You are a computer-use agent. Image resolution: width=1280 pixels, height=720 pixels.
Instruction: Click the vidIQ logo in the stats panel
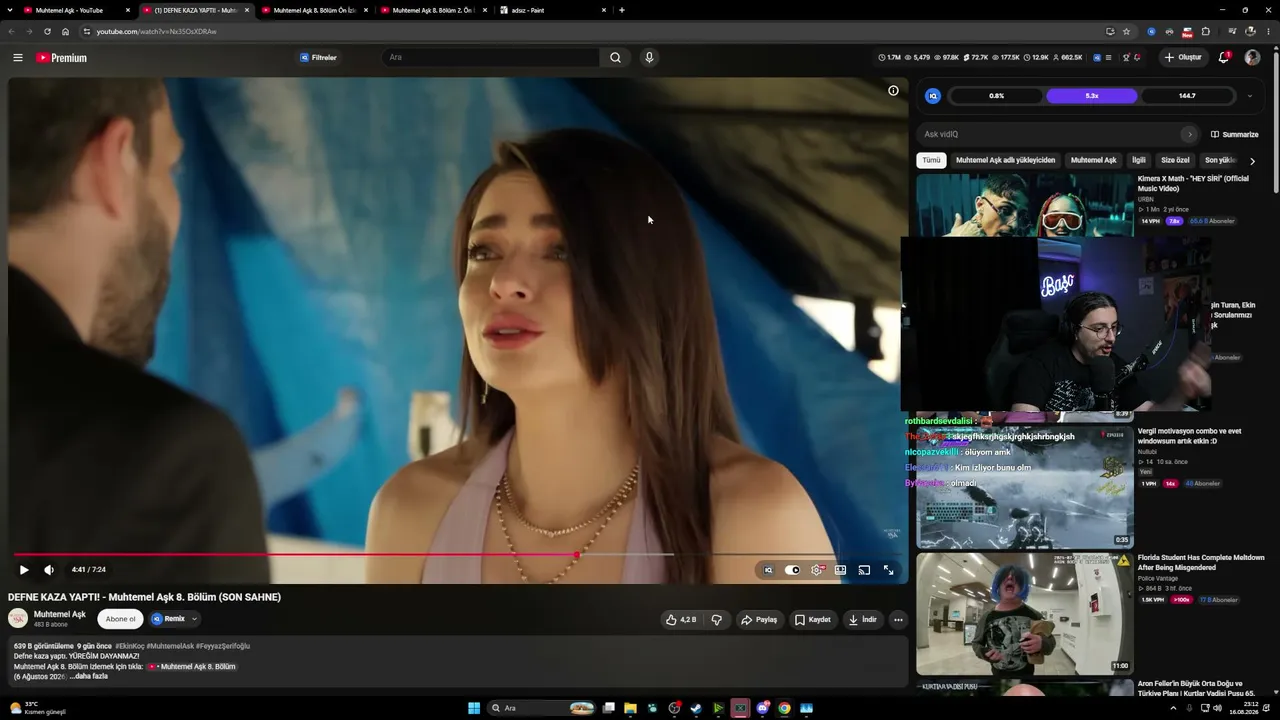pyautogui.click(x=933, y=96)
